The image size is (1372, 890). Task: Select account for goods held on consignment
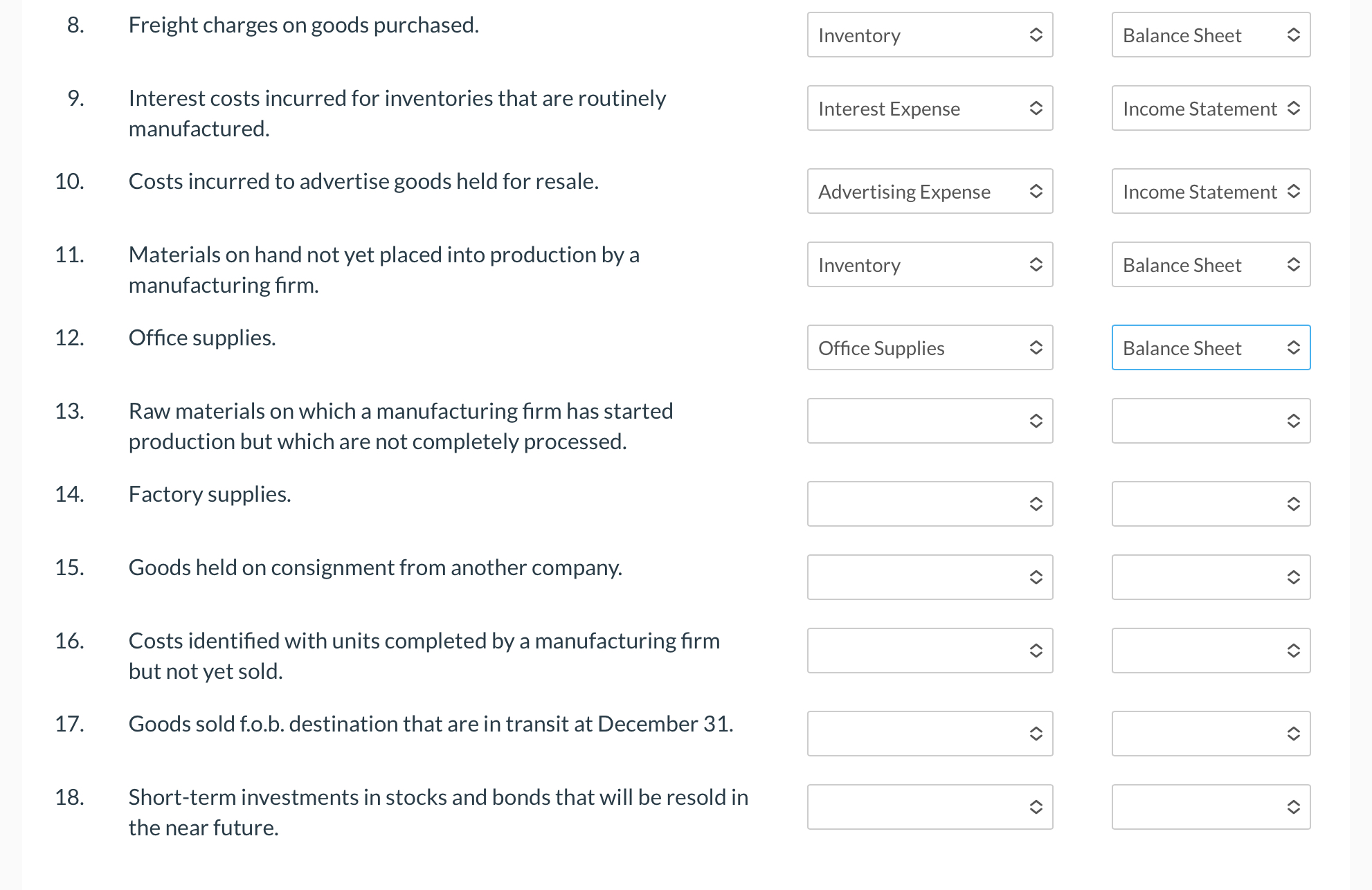(x=930, y=577)
